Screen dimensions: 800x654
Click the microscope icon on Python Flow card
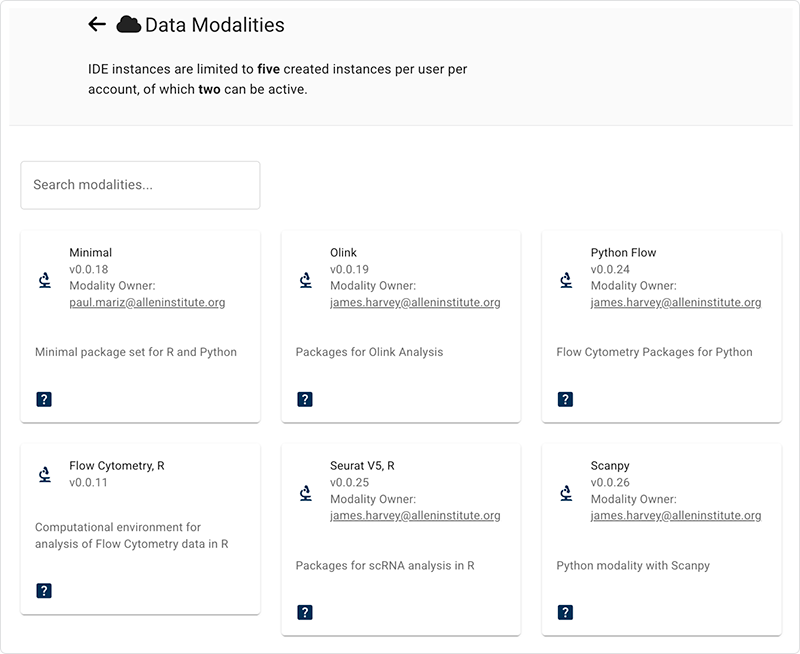(x=567, y=280)
